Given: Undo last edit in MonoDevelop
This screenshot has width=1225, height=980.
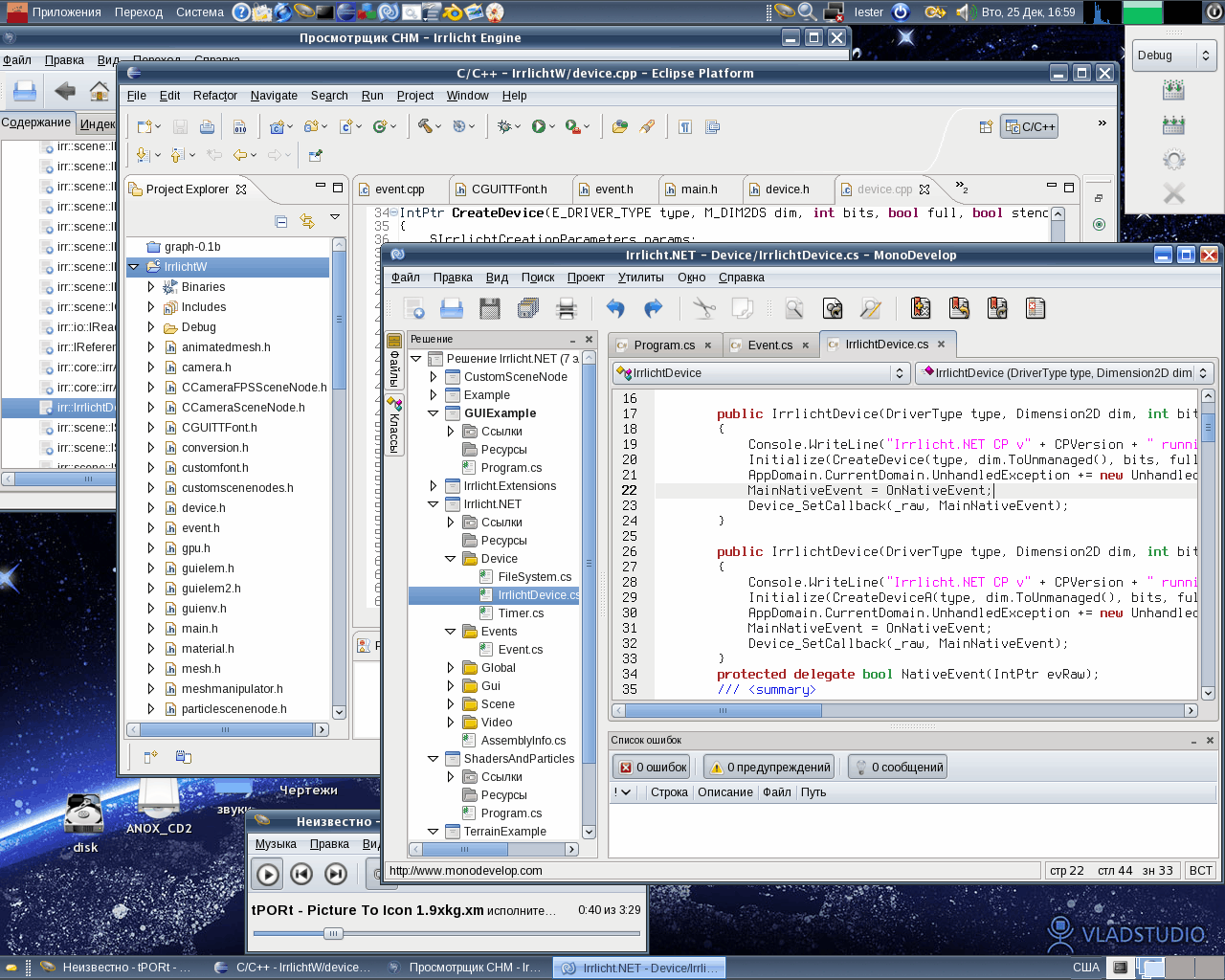Looking at the screenshot, I should [x=614, y=308].
